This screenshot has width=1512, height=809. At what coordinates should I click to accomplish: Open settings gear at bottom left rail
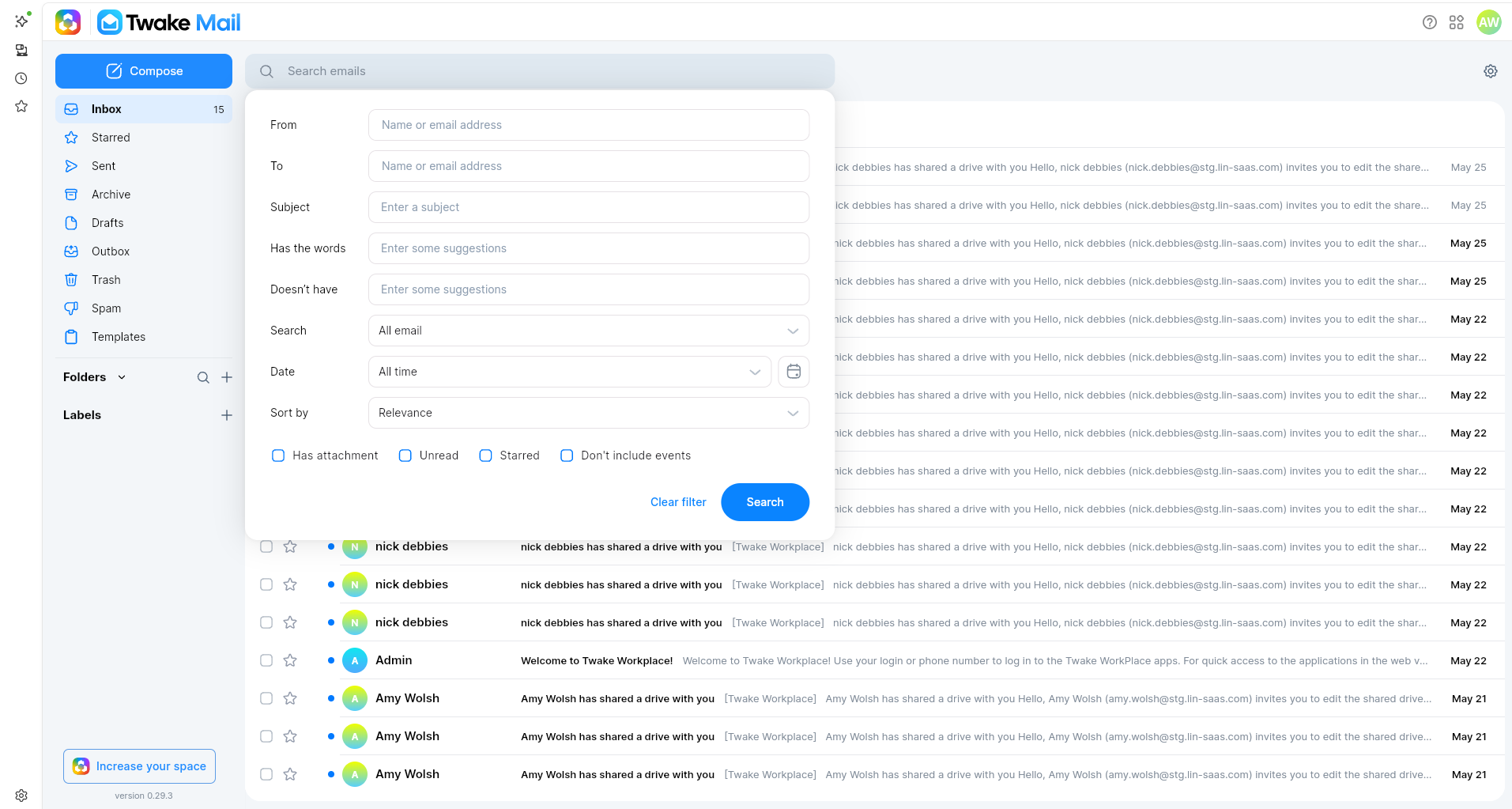[21, 796]
